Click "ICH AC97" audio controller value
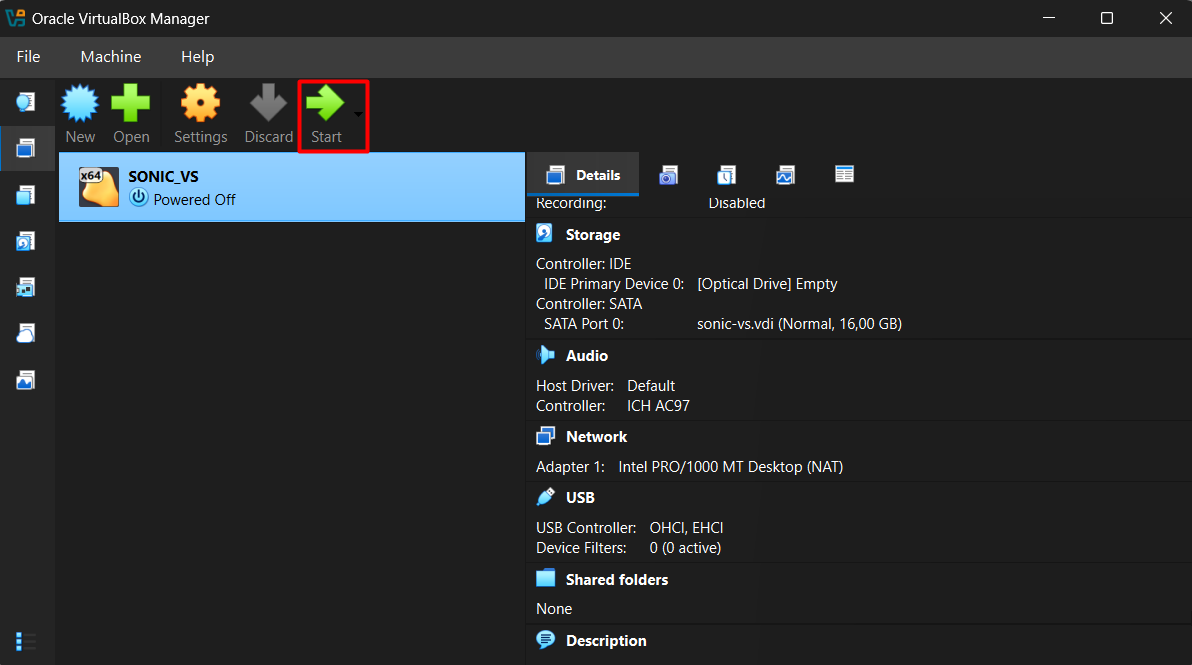 [x=658, y=406]
